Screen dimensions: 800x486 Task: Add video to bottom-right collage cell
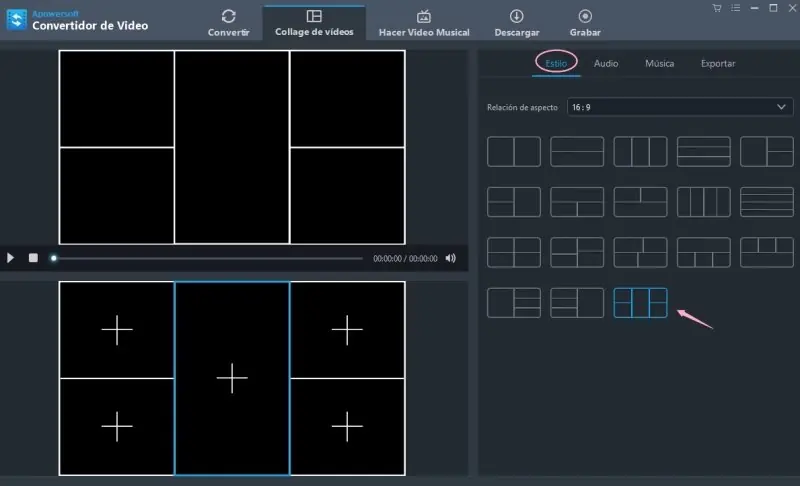tap(347, 426)
